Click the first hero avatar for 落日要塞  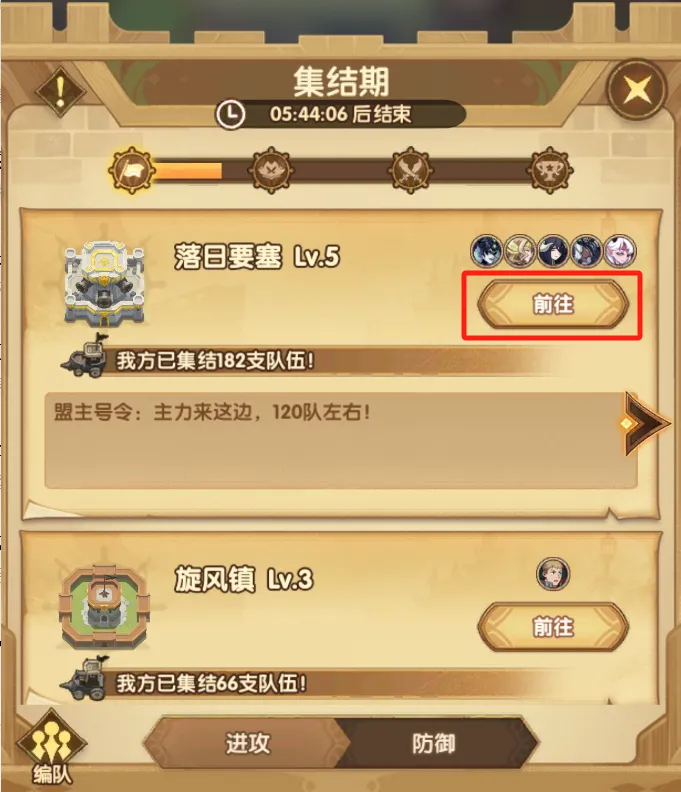point(487,251)
